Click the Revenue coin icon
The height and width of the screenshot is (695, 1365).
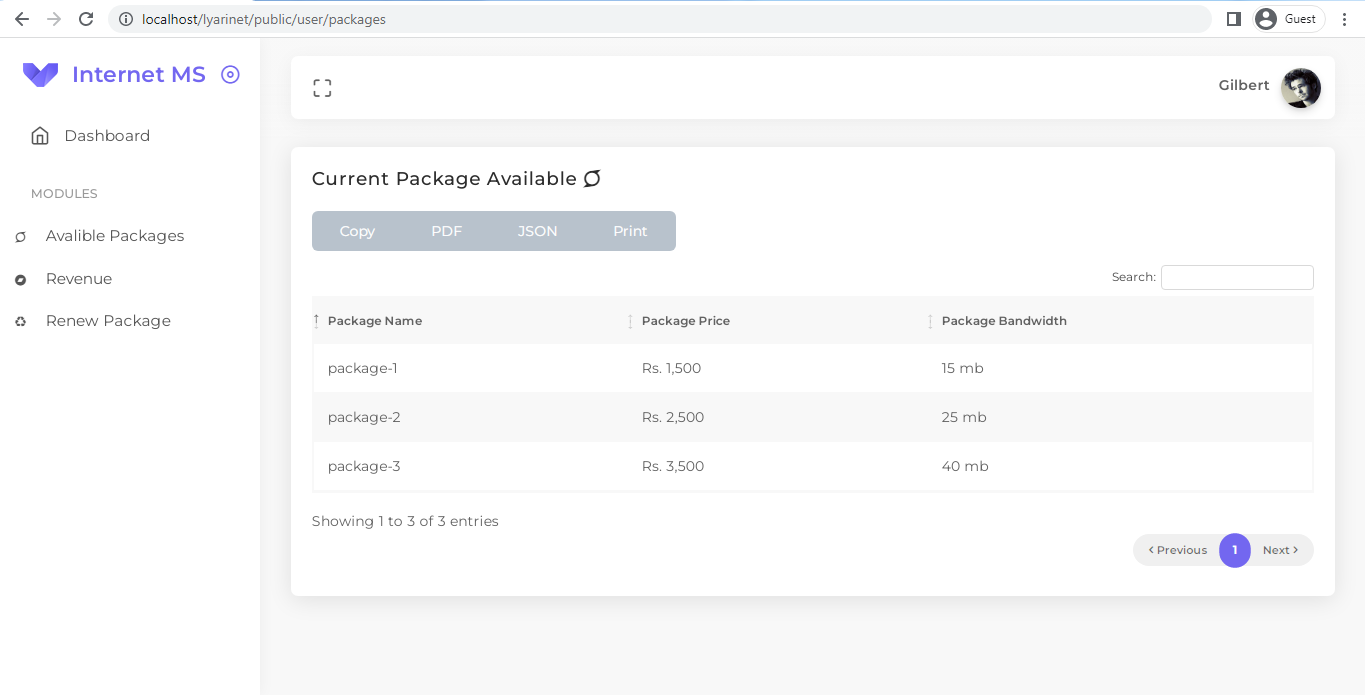(20, 279)
